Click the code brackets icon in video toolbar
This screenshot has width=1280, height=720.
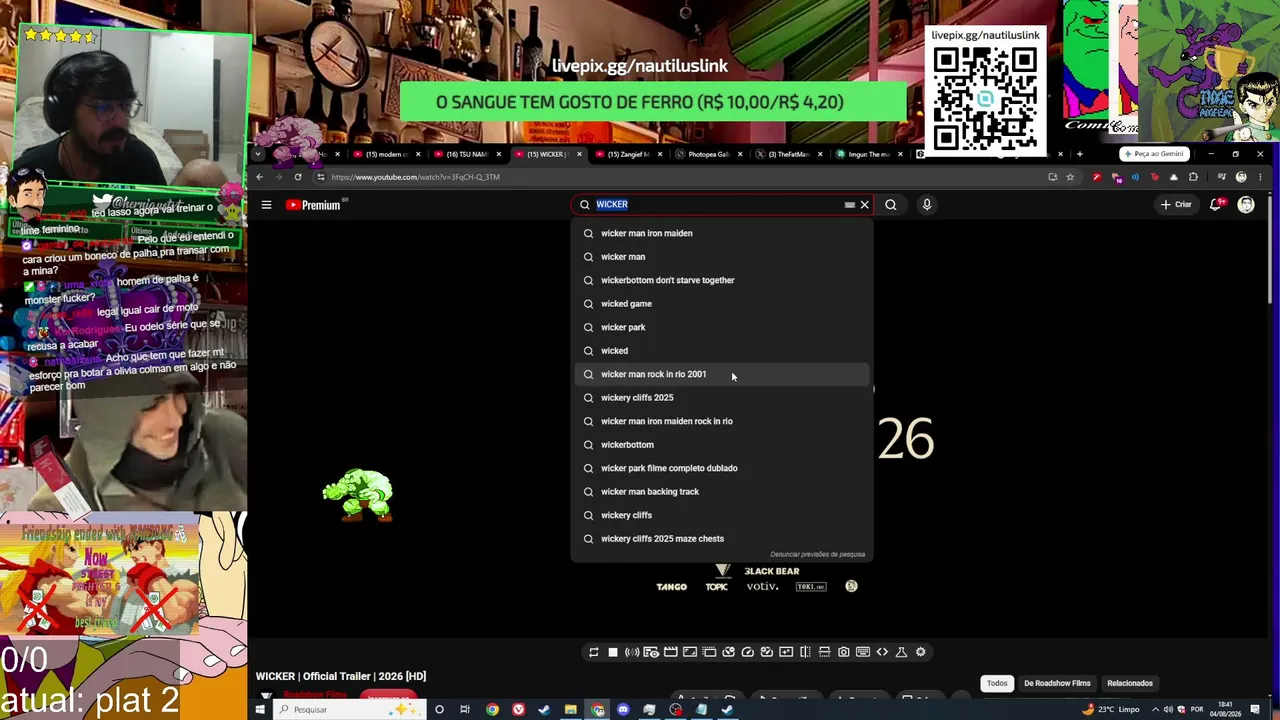(882, 652)
